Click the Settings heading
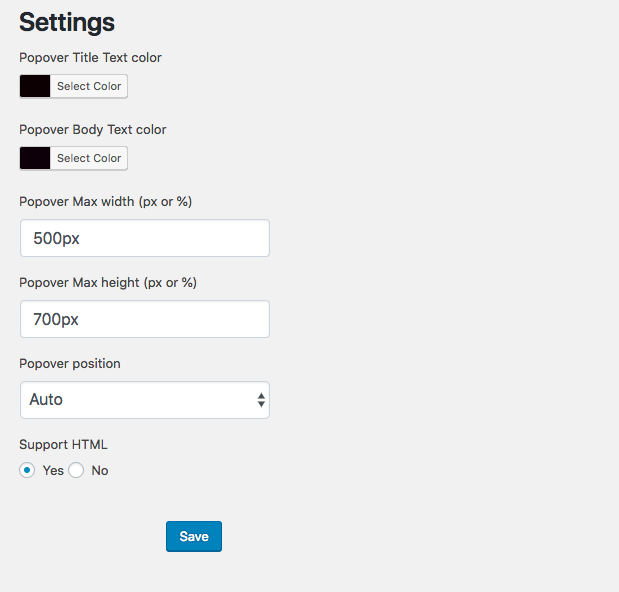 [67, 21]
